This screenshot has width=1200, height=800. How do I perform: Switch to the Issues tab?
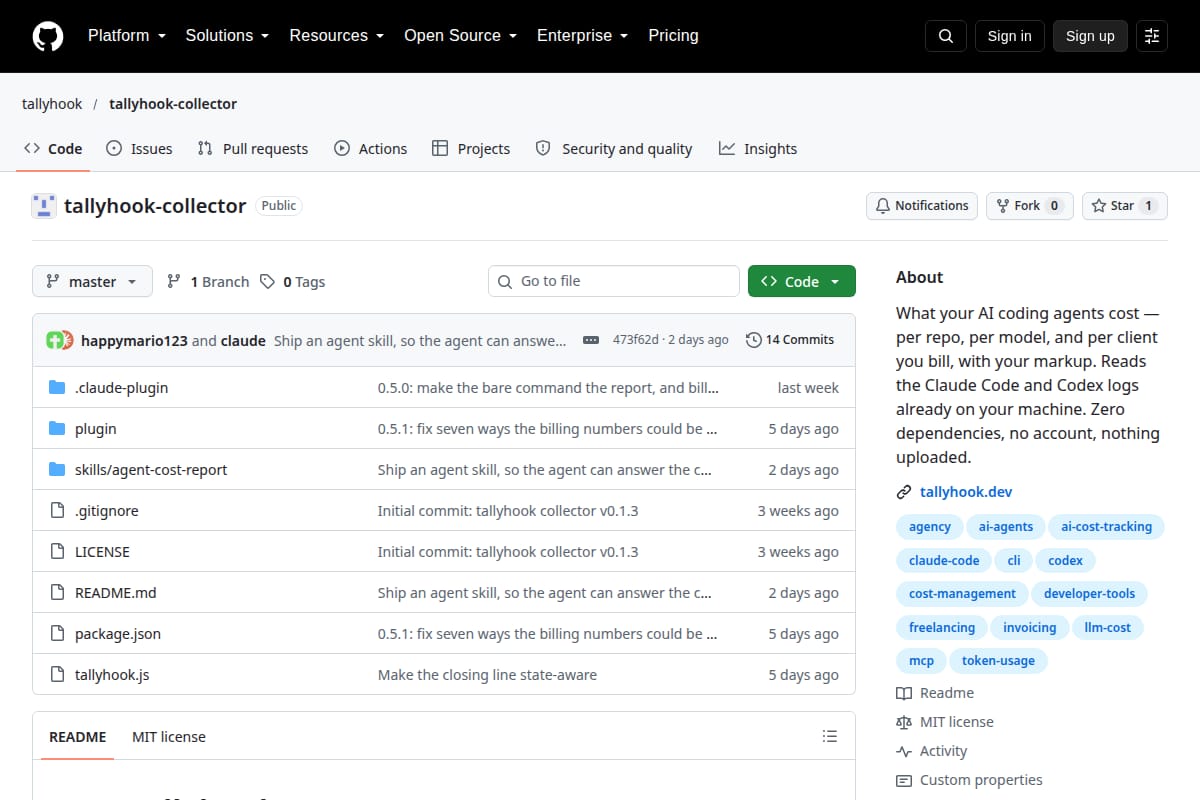tap(139, 149)
